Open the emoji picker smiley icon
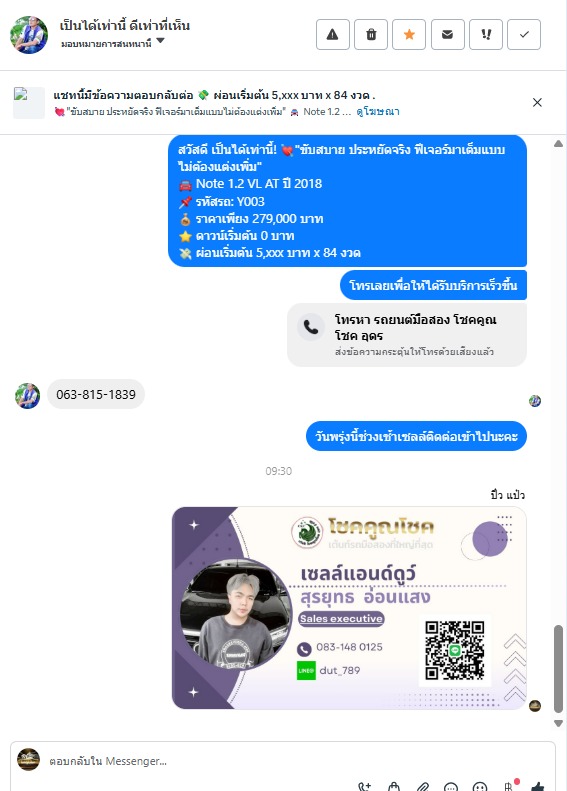 tap(480, 787)
